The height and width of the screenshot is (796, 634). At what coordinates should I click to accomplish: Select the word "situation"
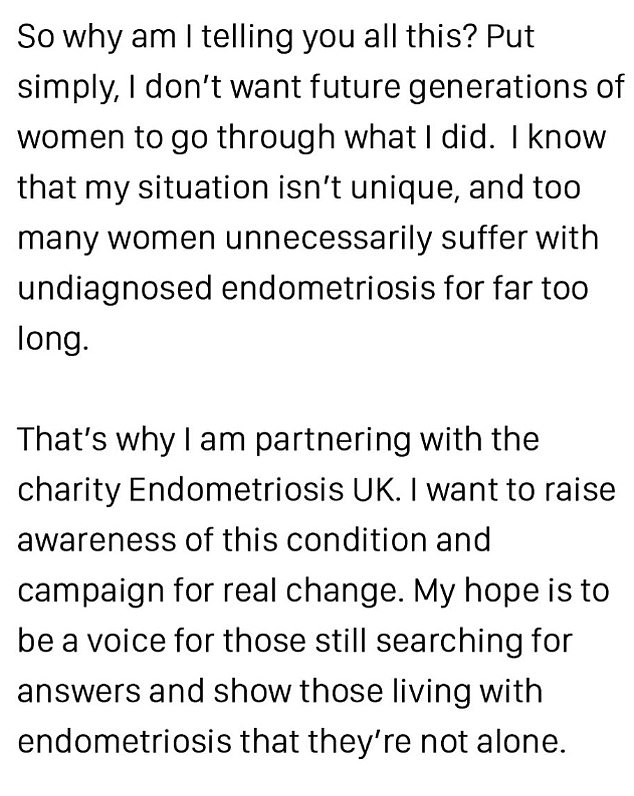tap(203, 188)
